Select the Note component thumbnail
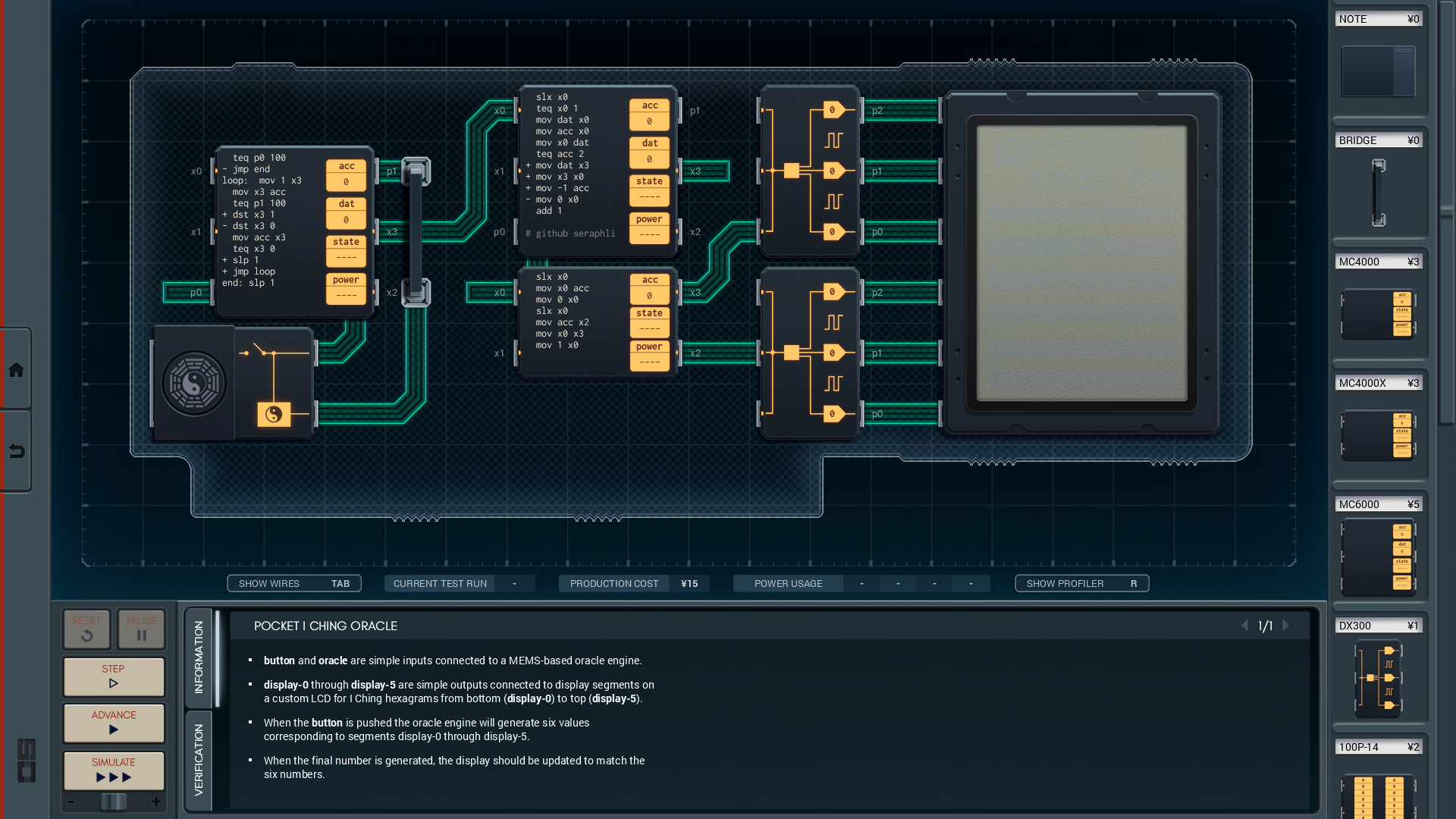Image resolution: width=1456 pixels, height=819 pixels. pyautogui.click(x=1378, y=71)
